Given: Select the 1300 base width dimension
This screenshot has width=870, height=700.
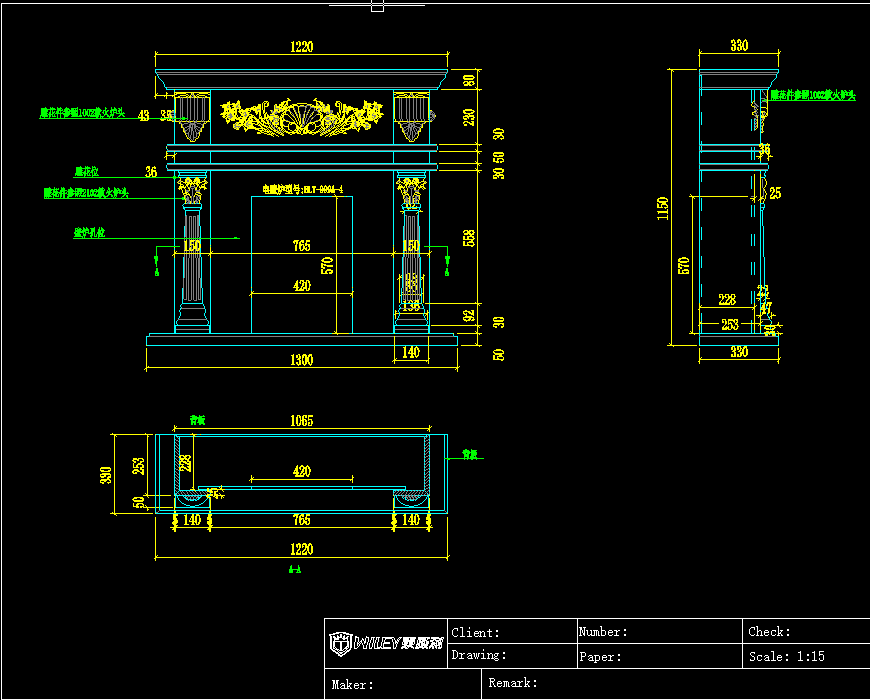Looking at the screenshot, I should pos(301,360).
